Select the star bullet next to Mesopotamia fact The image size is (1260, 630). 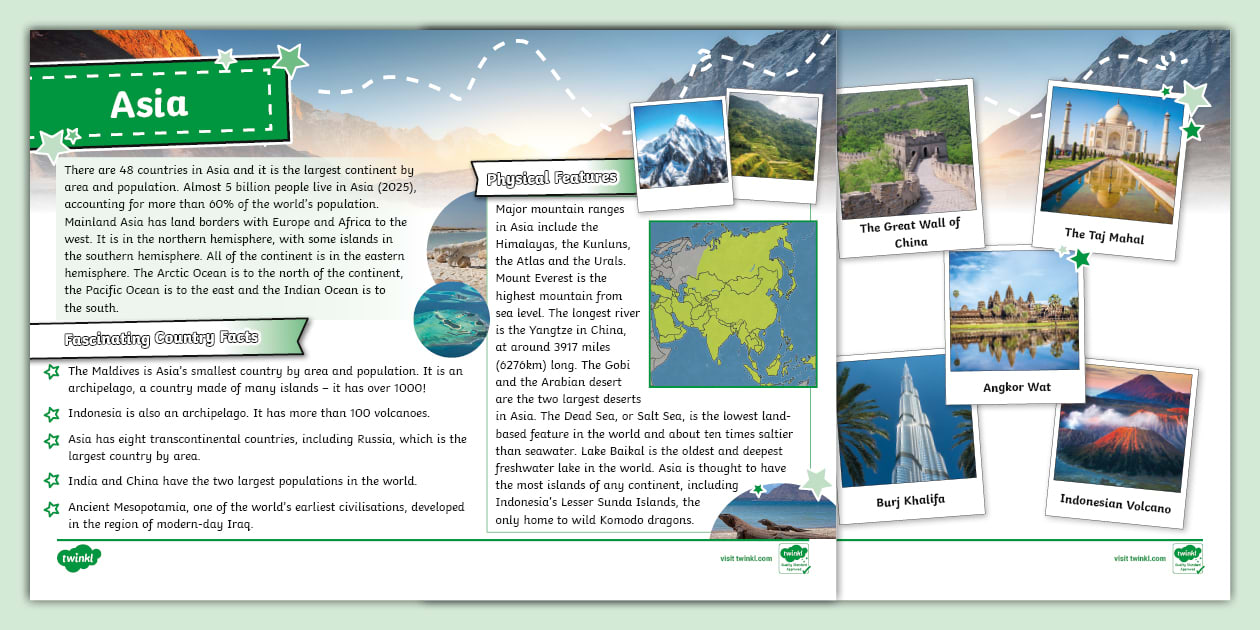50,510
